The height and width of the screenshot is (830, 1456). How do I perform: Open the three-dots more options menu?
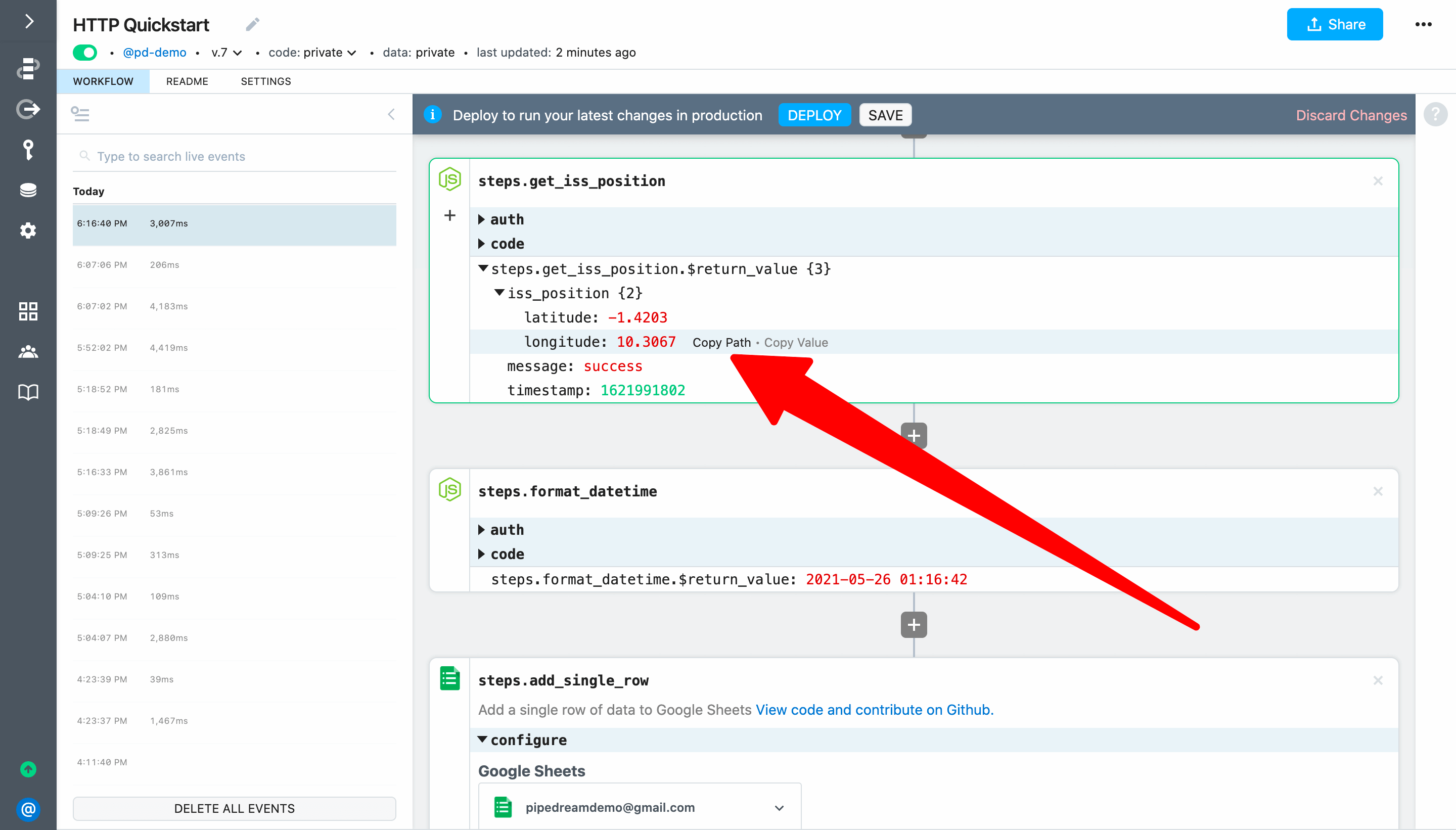coord(1423,24)
